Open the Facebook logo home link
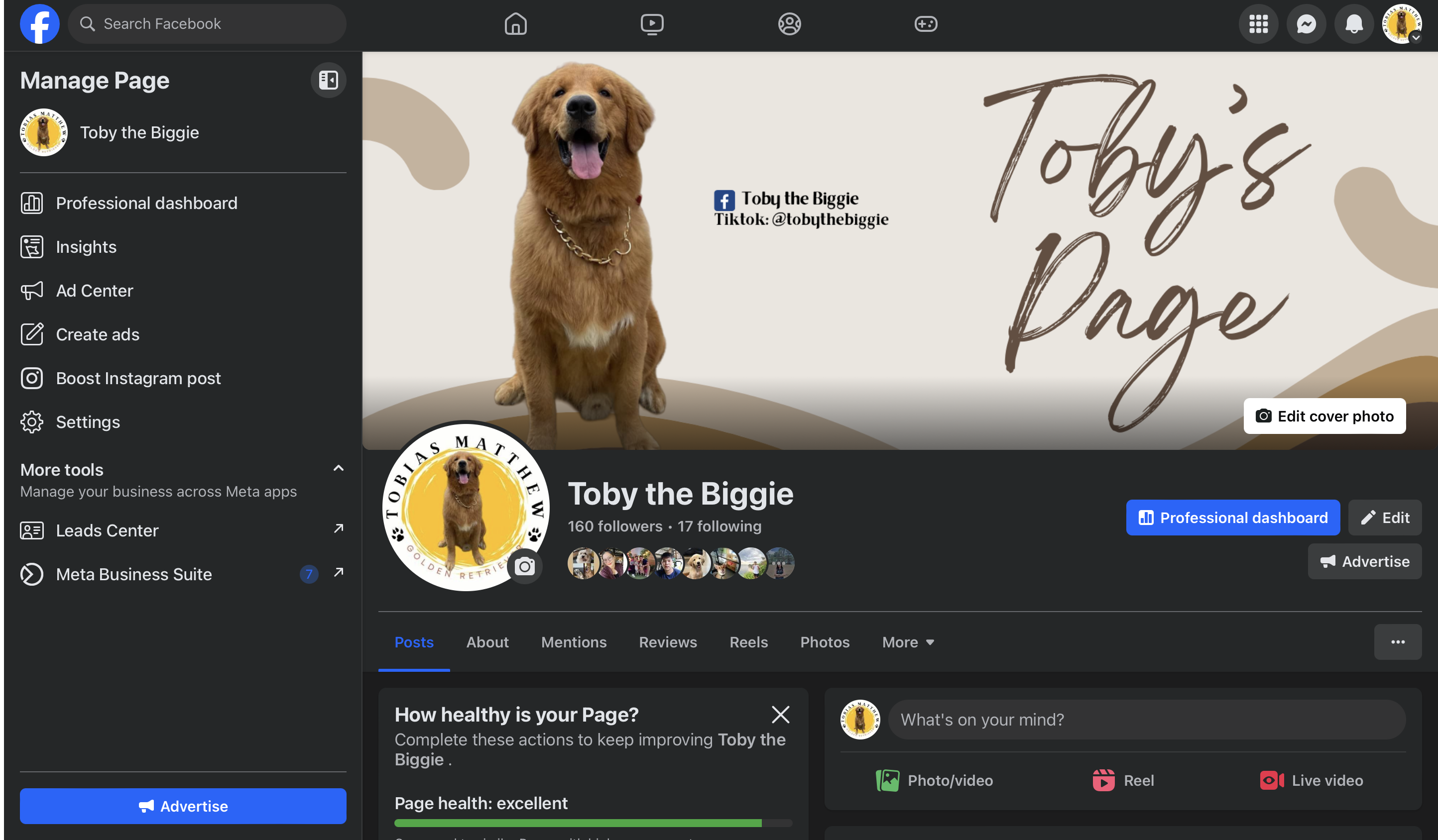The image size is (1438, 840). pos(39,24)
